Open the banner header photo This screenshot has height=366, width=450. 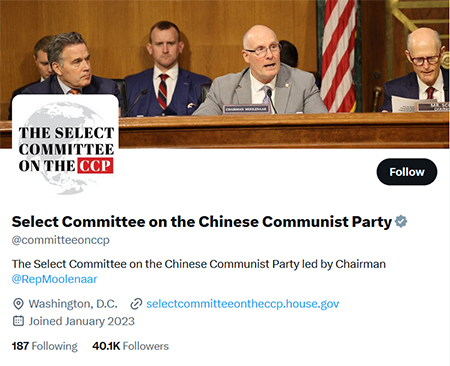point(225,74)
